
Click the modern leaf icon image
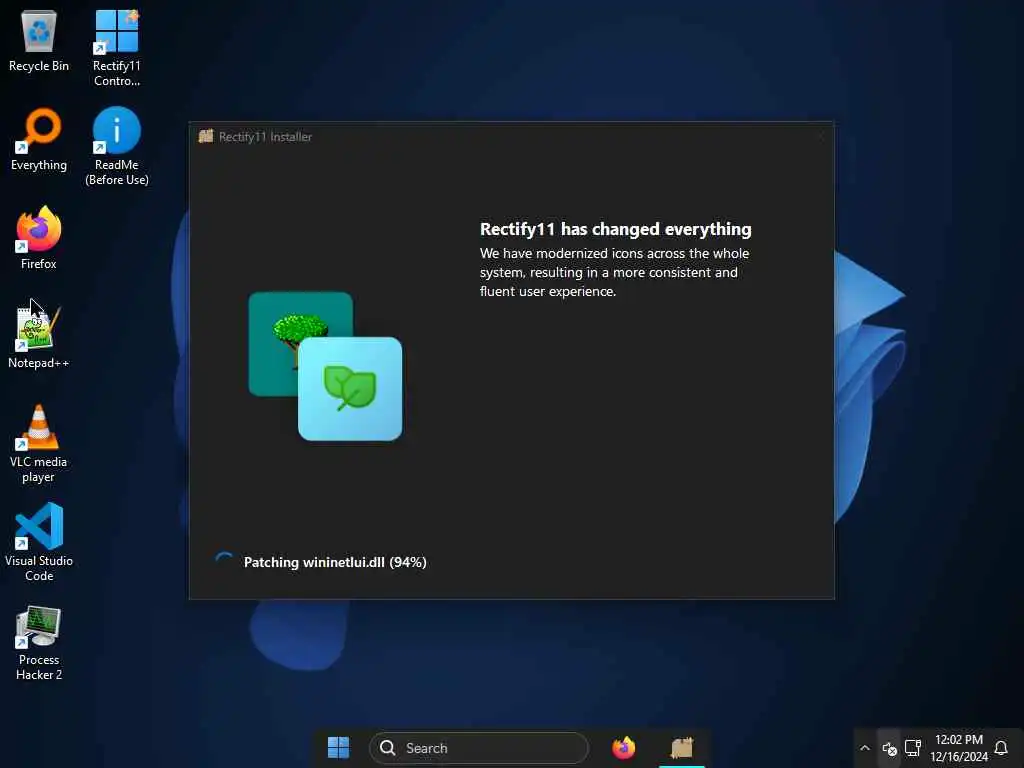pyautogui.click(x=350, y=389)
